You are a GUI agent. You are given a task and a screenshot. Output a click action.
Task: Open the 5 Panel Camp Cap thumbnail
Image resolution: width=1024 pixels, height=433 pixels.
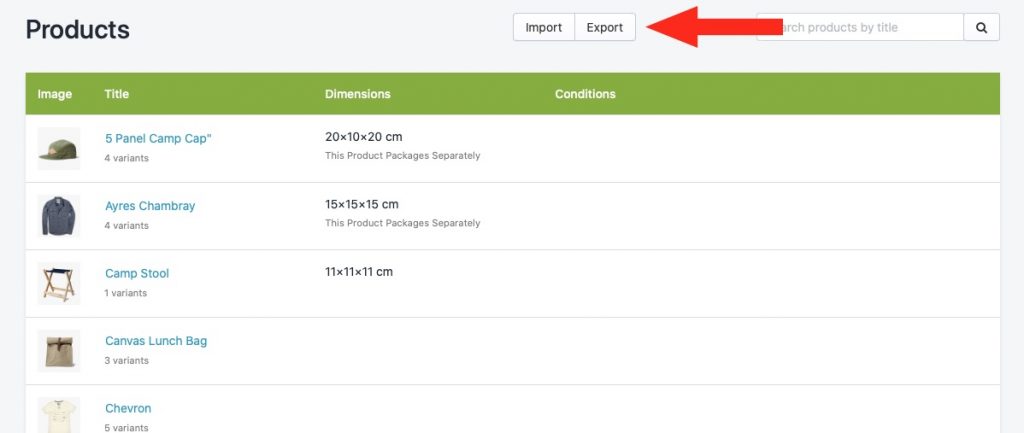pos(59,148)
